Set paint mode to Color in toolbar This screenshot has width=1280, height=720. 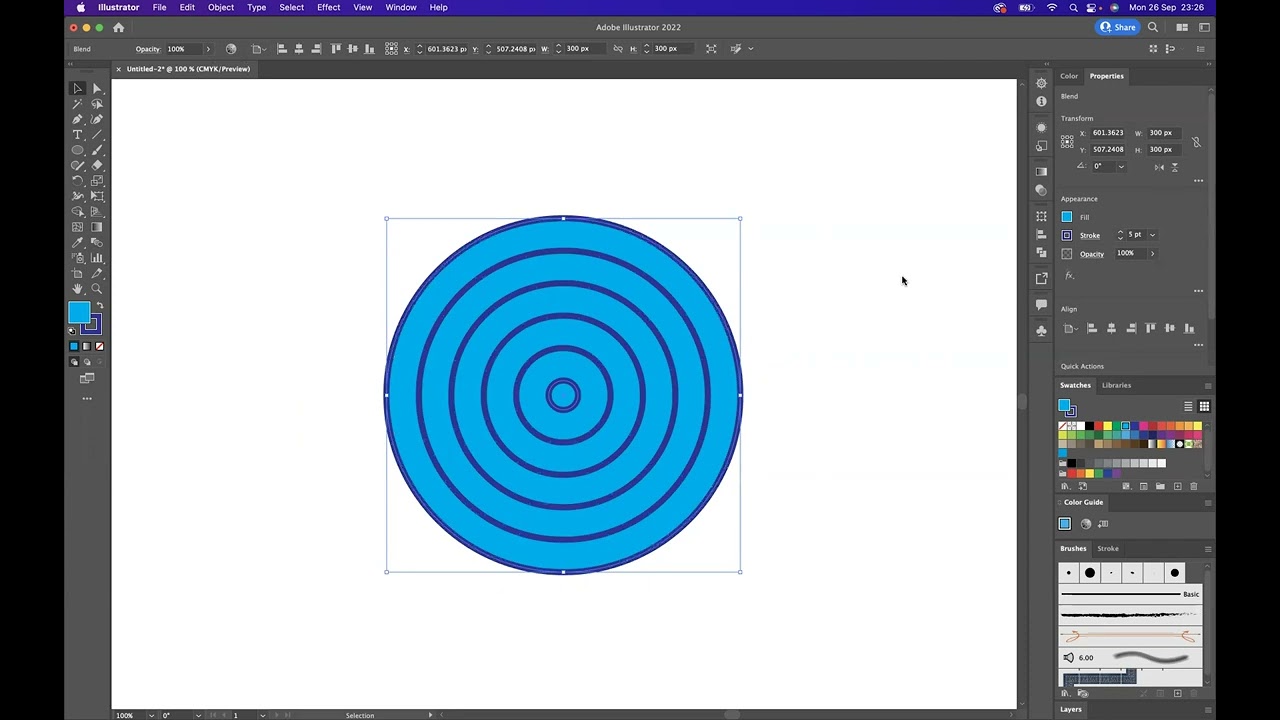(x=74, y=346)
